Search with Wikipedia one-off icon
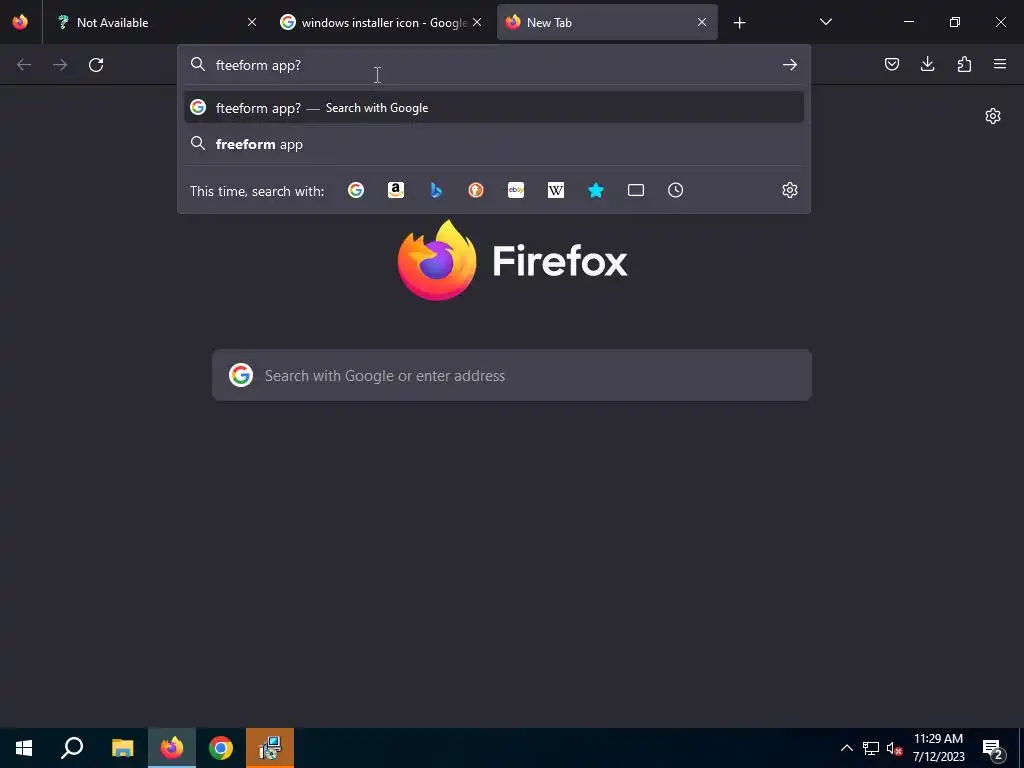1024x768 pixels. [x=556, y=190]
